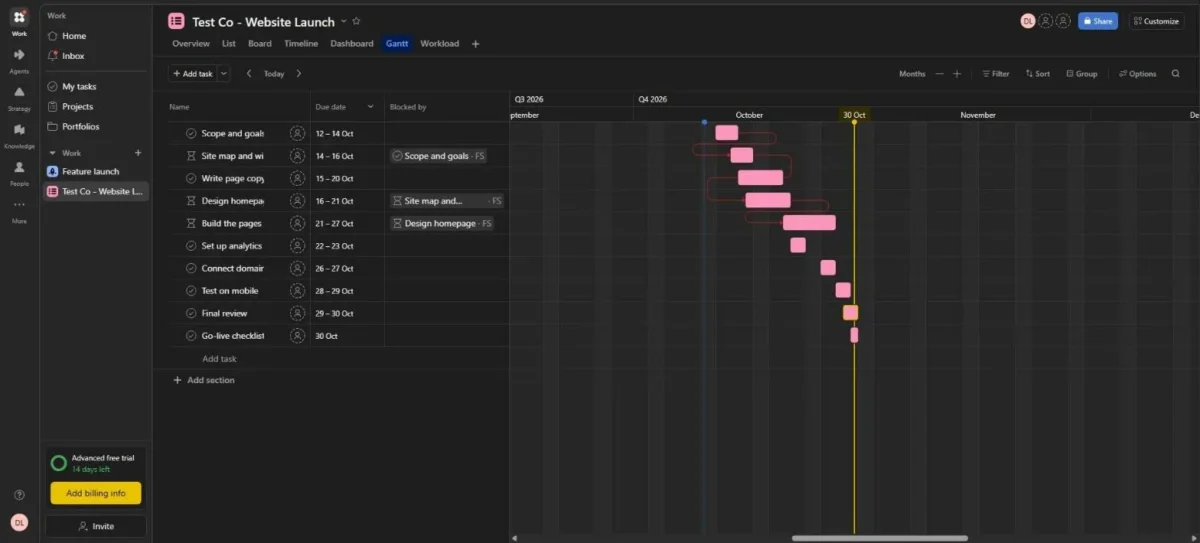Screen dimensions: 1200x543
Task: Add new item with plus beside Work section
Action: pos(138,153)
